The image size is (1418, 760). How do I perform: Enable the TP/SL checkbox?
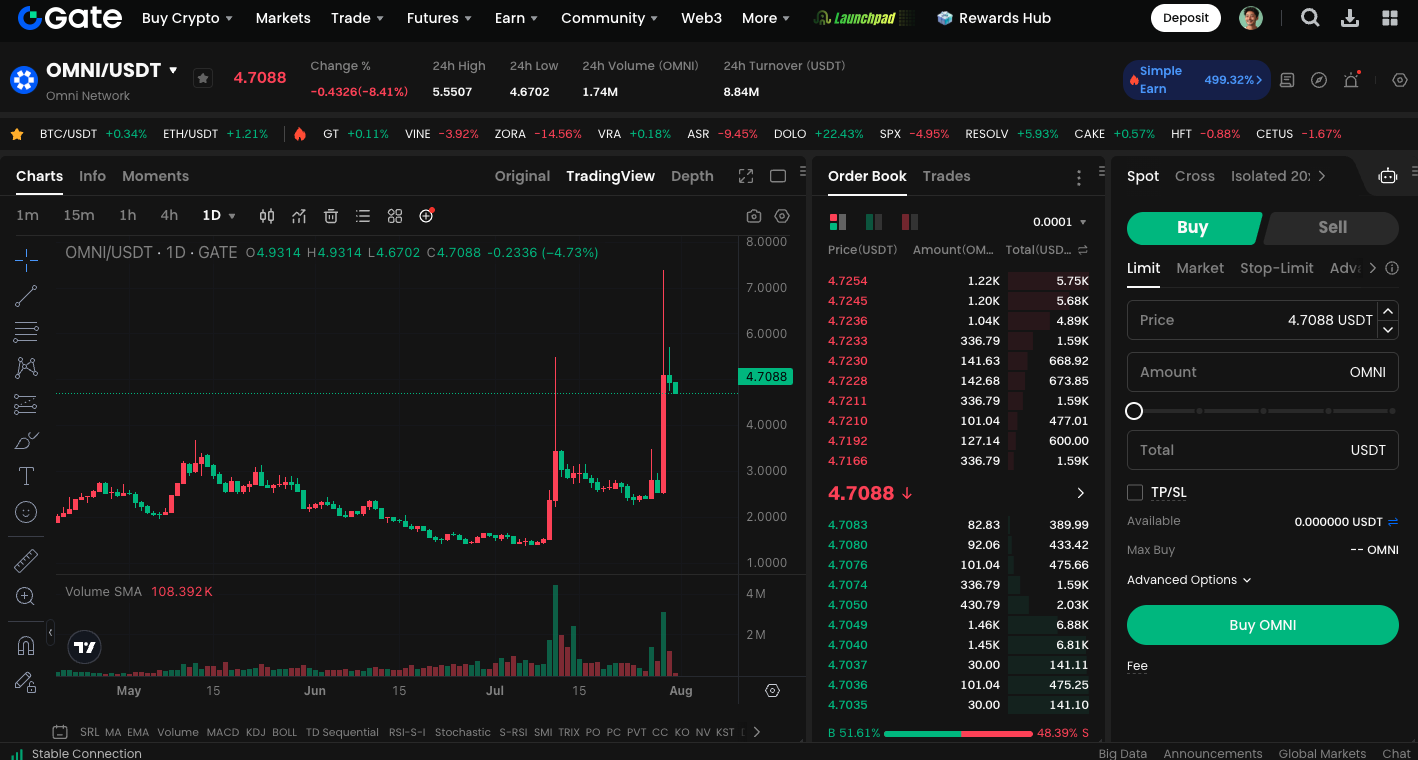[1135, 492]
